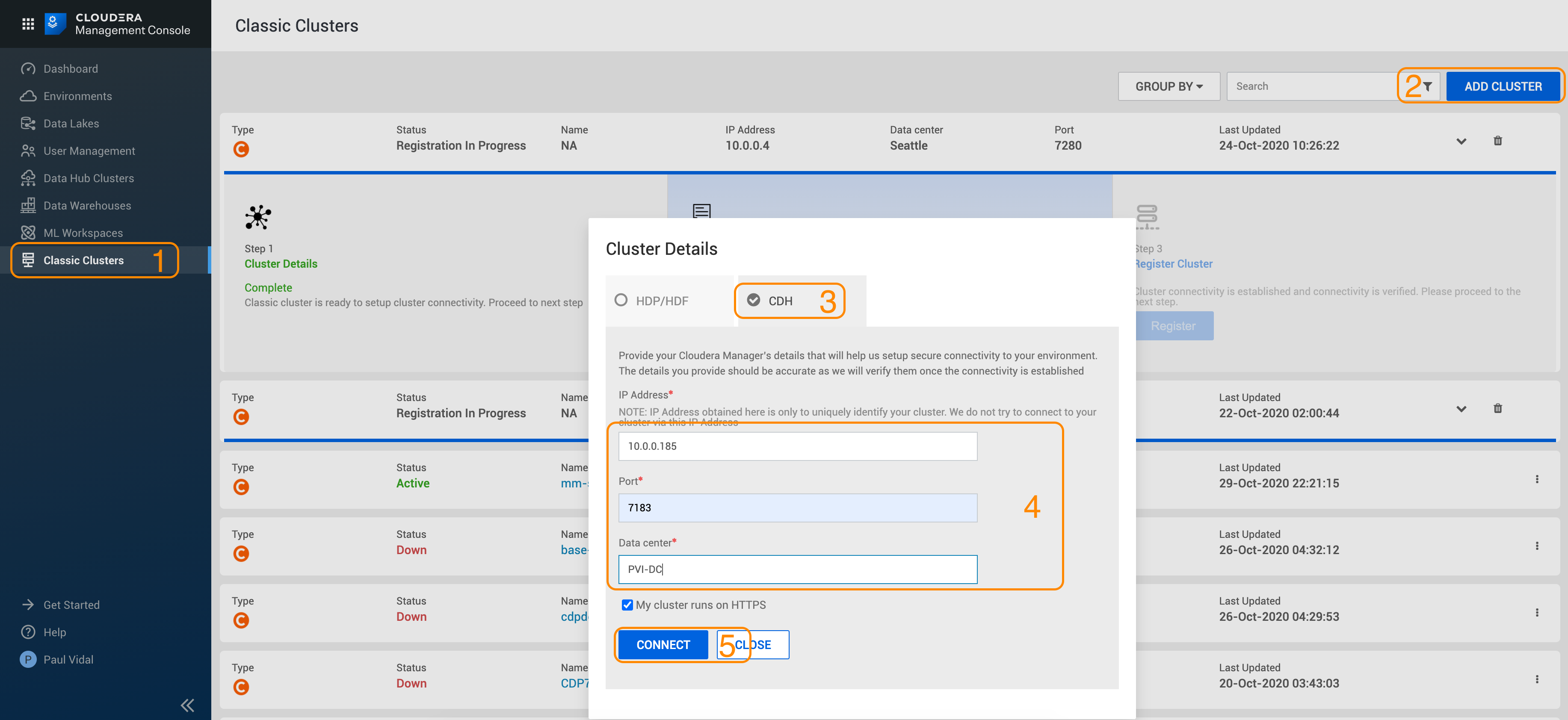This screenshot has width=1568, height=720.
Task: Open User Management
Action: (89, 150)
